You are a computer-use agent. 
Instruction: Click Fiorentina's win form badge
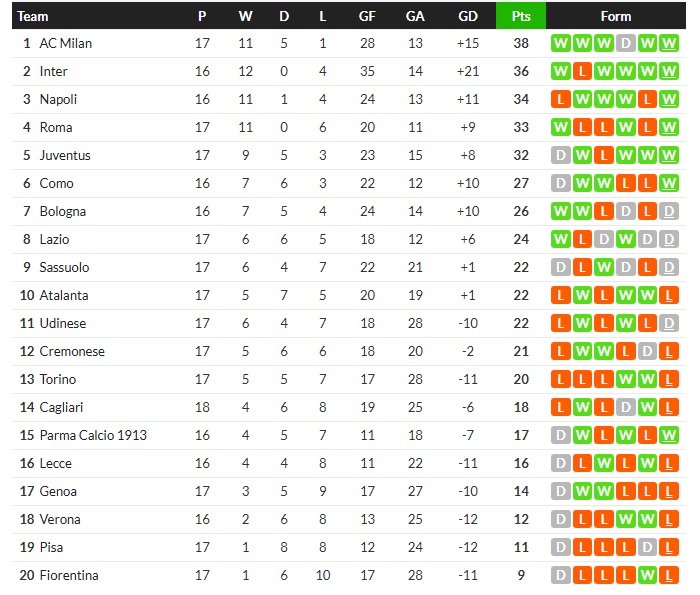[x=647, y=576]
